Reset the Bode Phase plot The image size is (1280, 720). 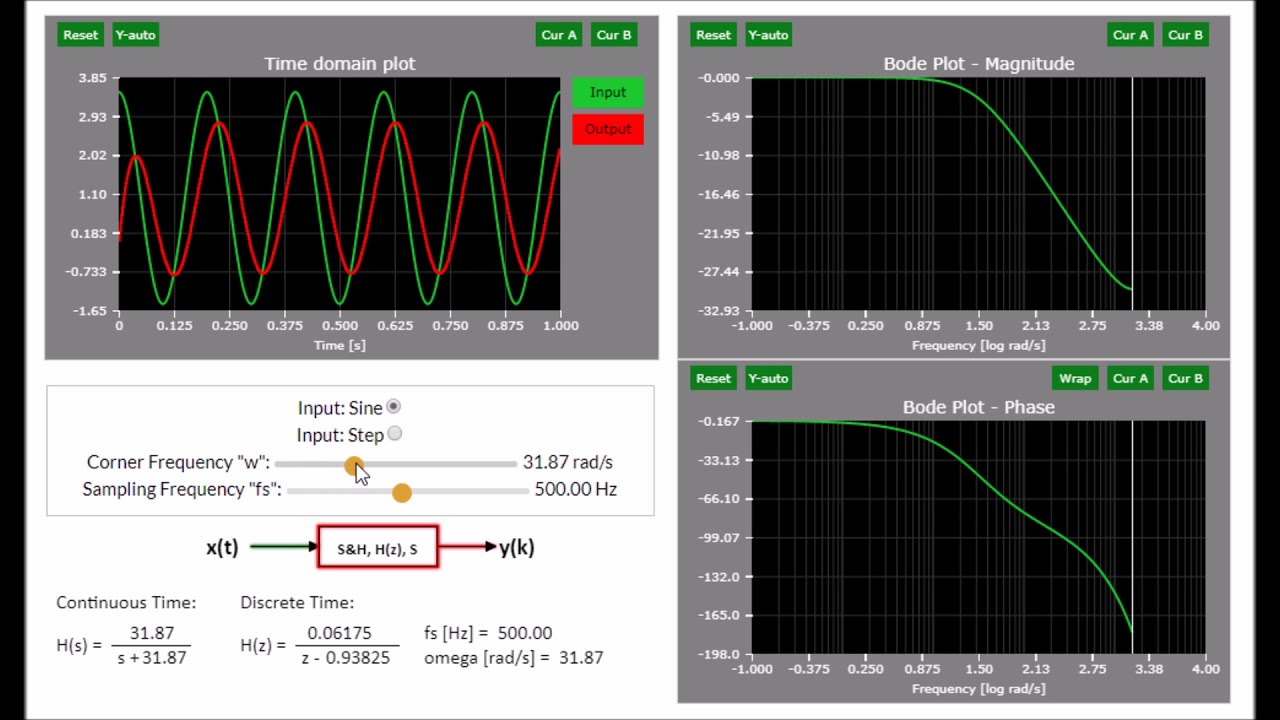point(713,378)
